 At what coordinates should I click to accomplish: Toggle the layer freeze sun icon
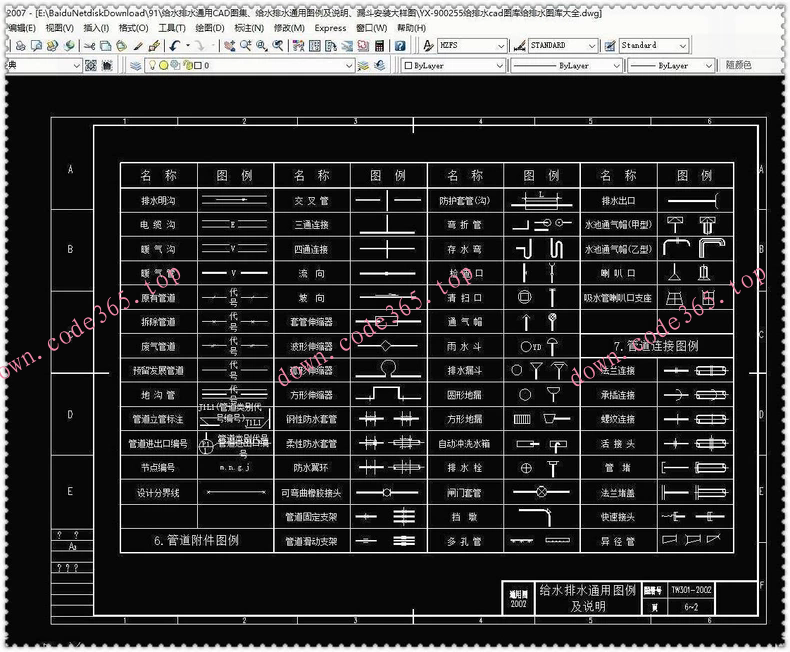163,65
